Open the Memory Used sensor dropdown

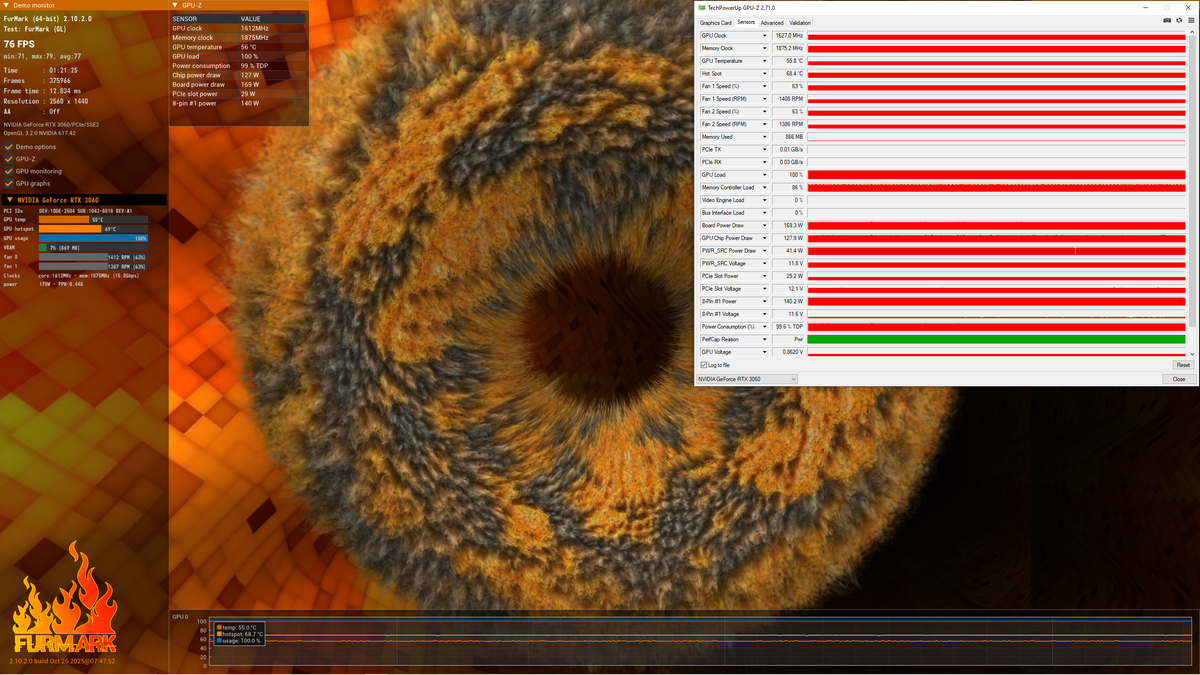[765, 137]
